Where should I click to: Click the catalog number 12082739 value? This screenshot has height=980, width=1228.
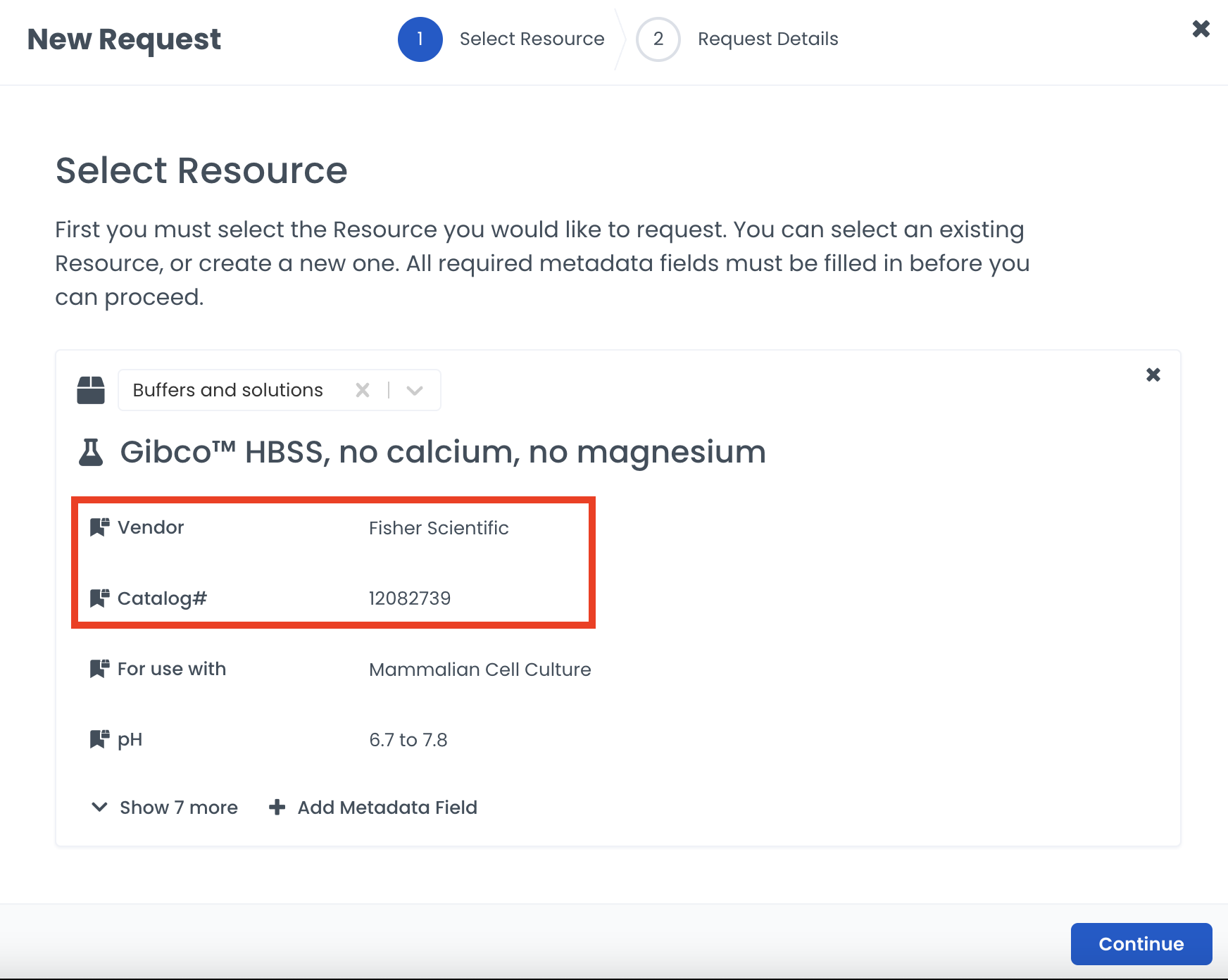(410, 598)
